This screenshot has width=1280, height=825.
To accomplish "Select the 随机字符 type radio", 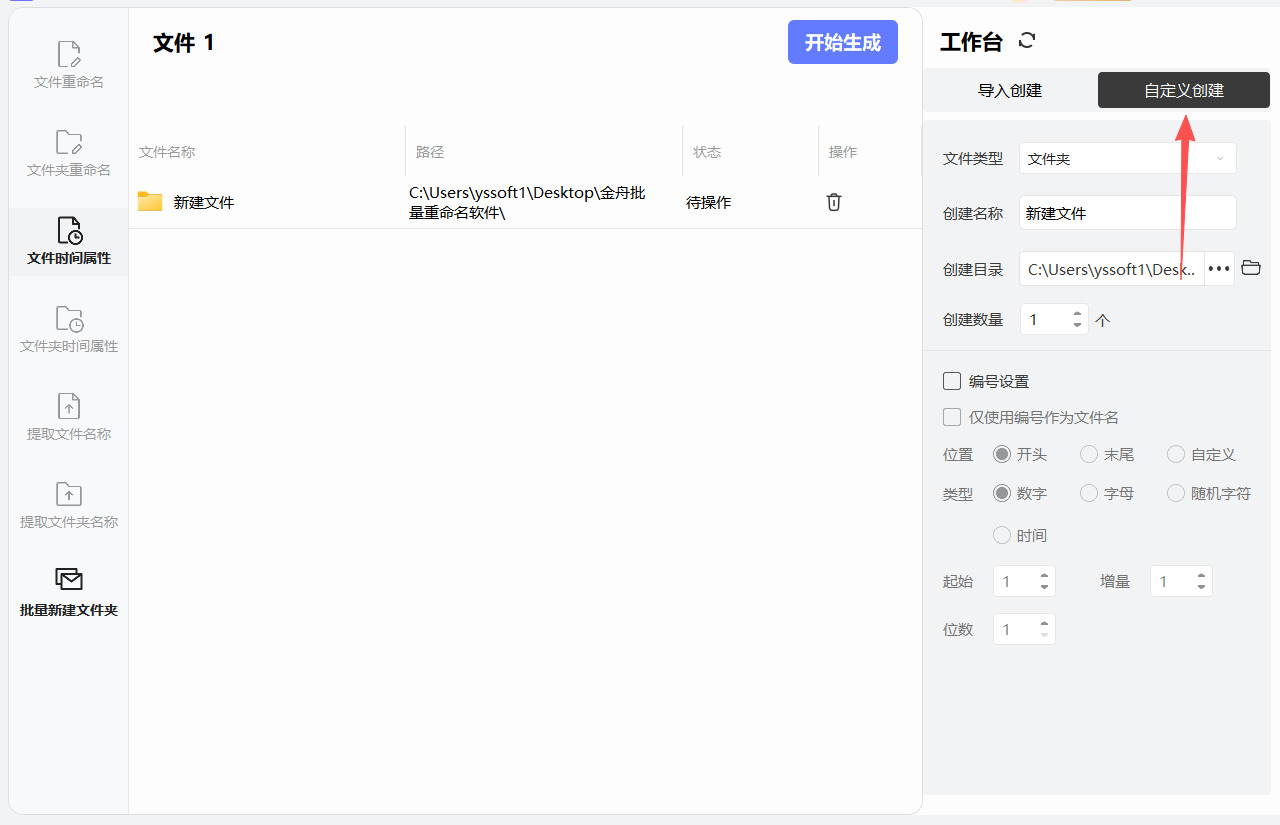I will (1176, 493).
